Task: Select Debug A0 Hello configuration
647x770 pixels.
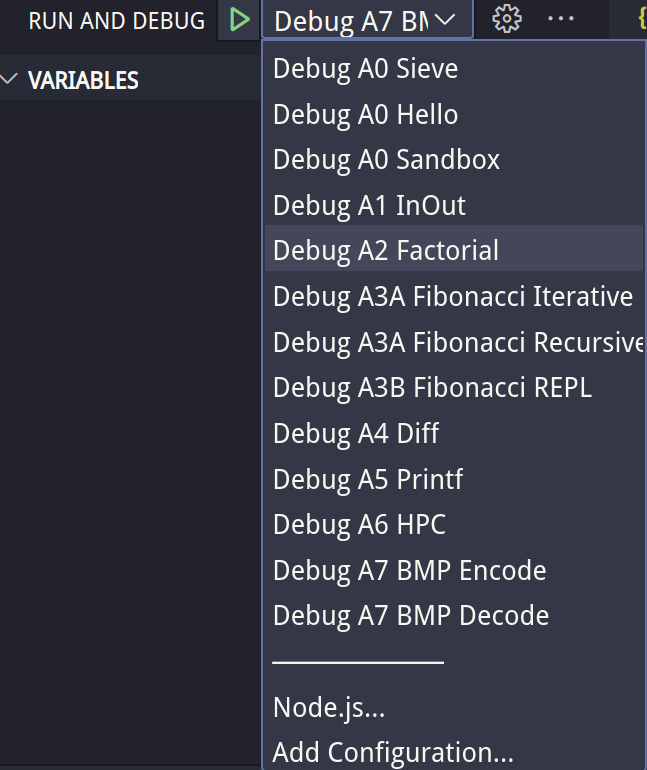Action: [x=366, y=115]
